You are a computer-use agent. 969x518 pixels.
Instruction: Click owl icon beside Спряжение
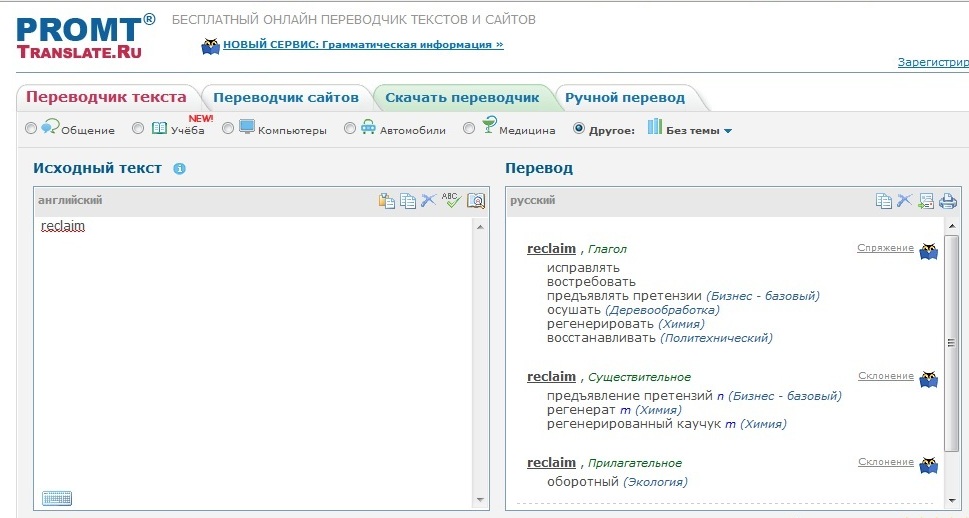click(x=929, y=250)
